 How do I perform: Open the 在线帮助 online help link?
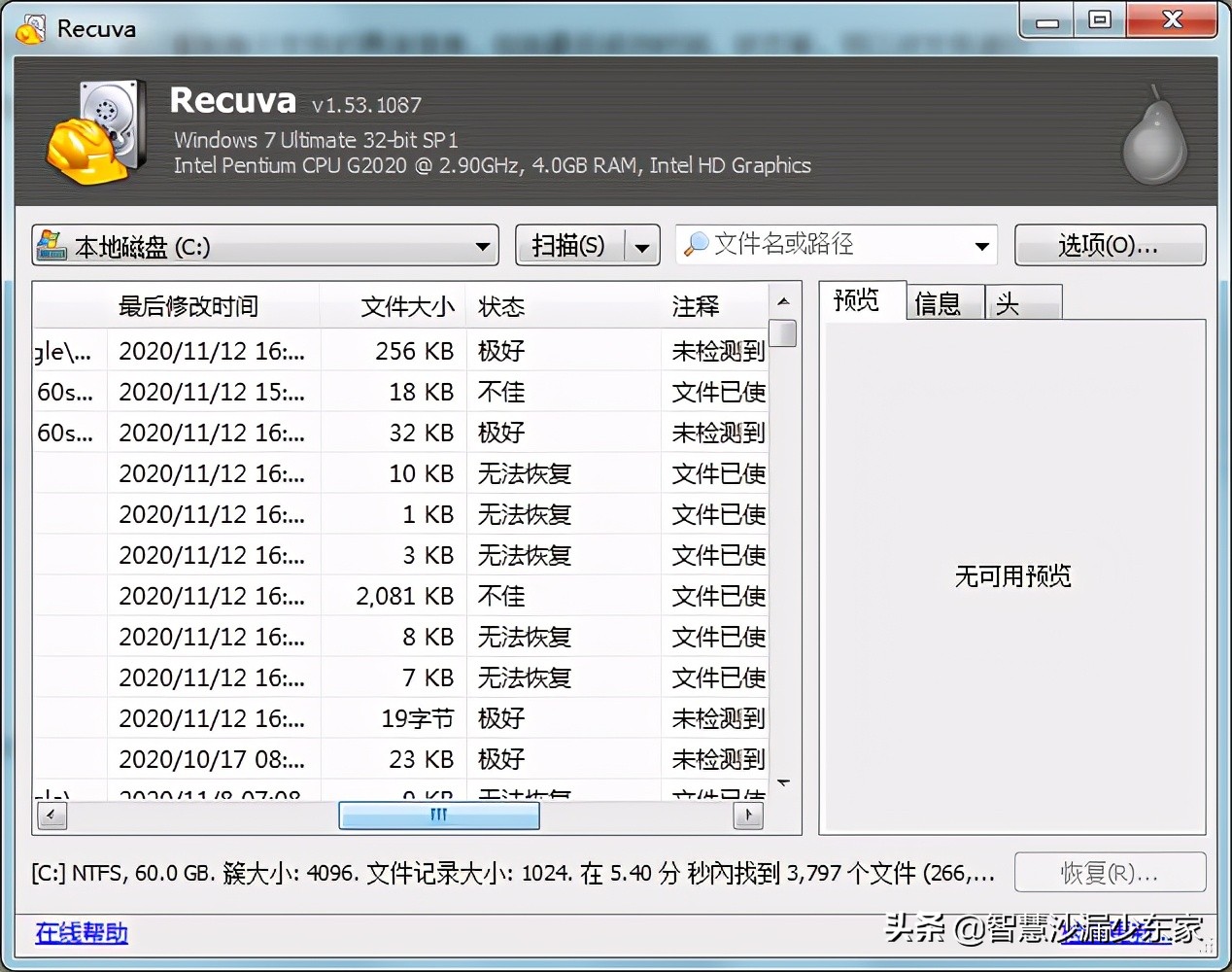81,932
